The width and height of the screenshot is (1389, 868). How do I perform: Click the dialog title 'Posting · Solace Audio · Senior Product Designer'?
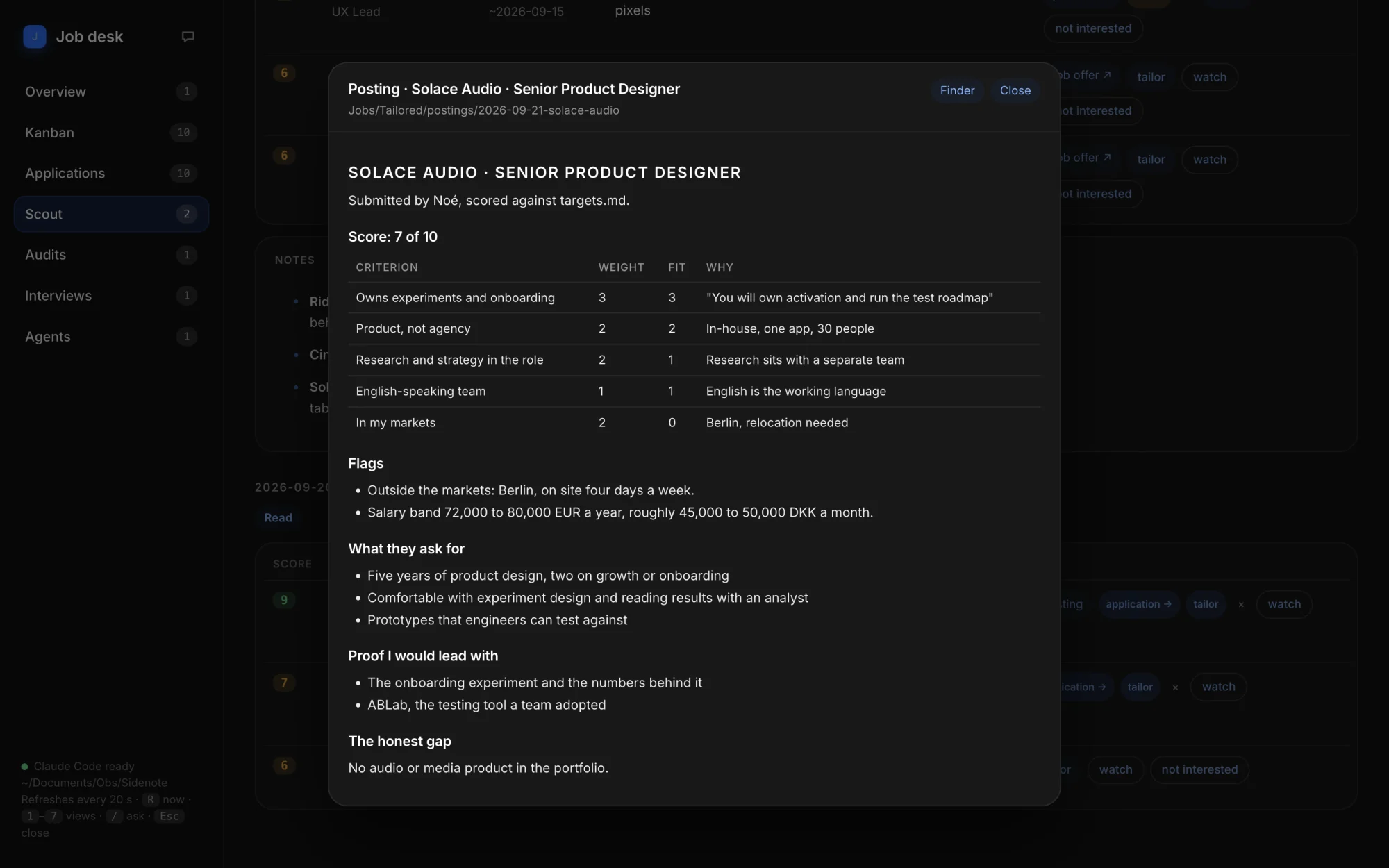tap(514, 89)
